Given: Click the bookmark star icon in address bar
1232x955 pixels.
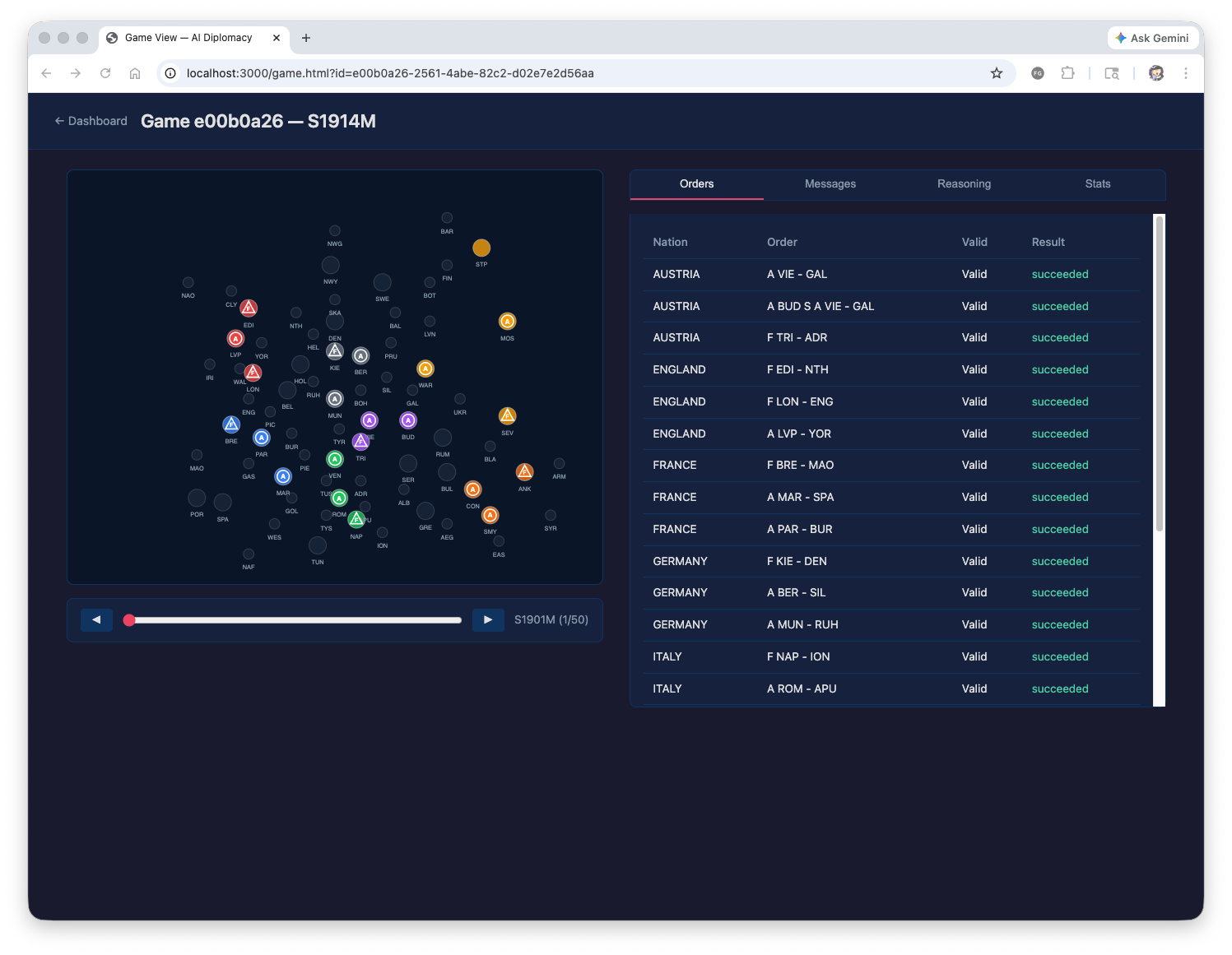Looking at the screenshot, I should coord(996,73).
